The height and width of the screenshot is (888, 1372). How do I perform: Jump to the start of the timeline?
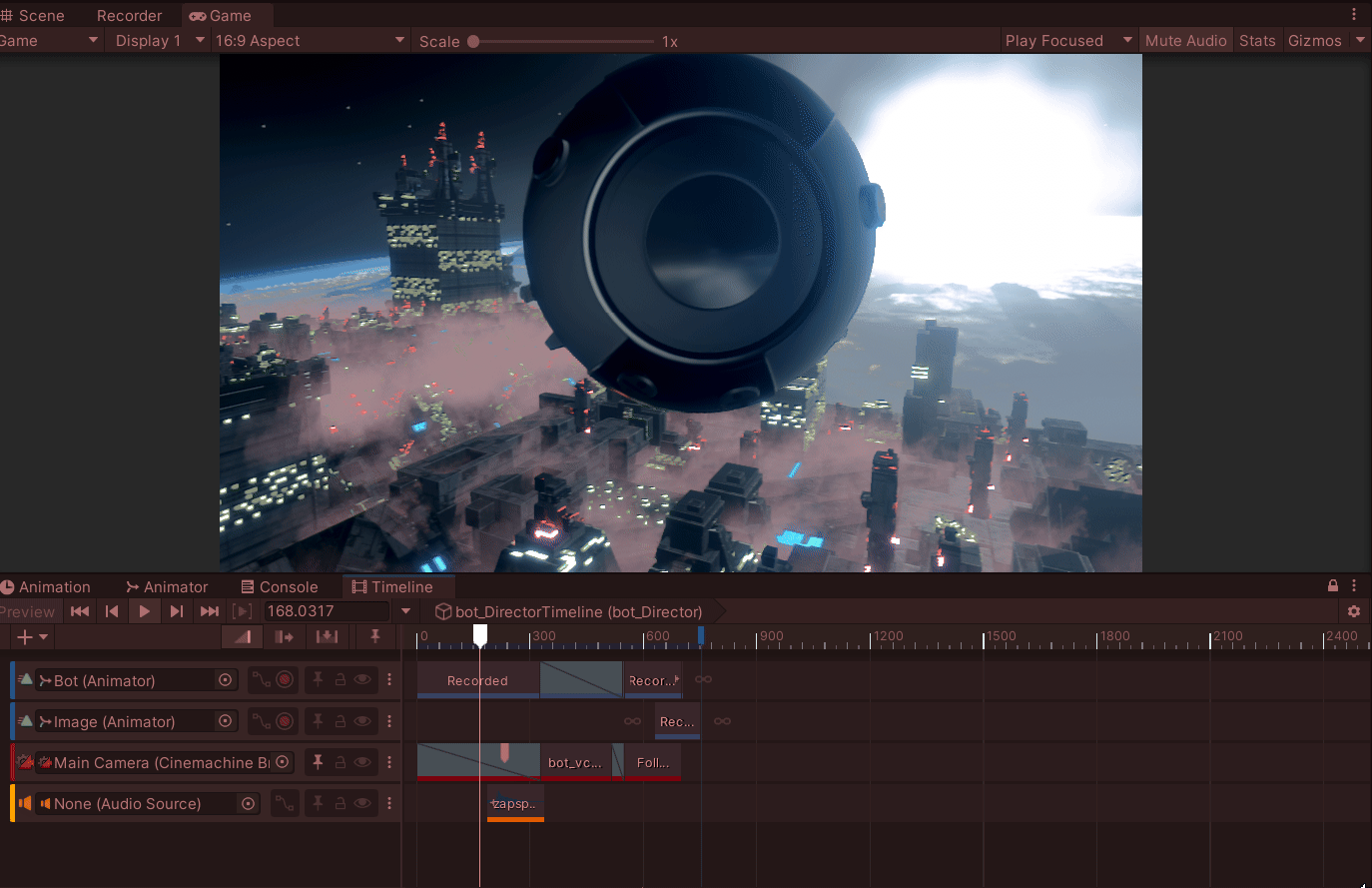80,611
